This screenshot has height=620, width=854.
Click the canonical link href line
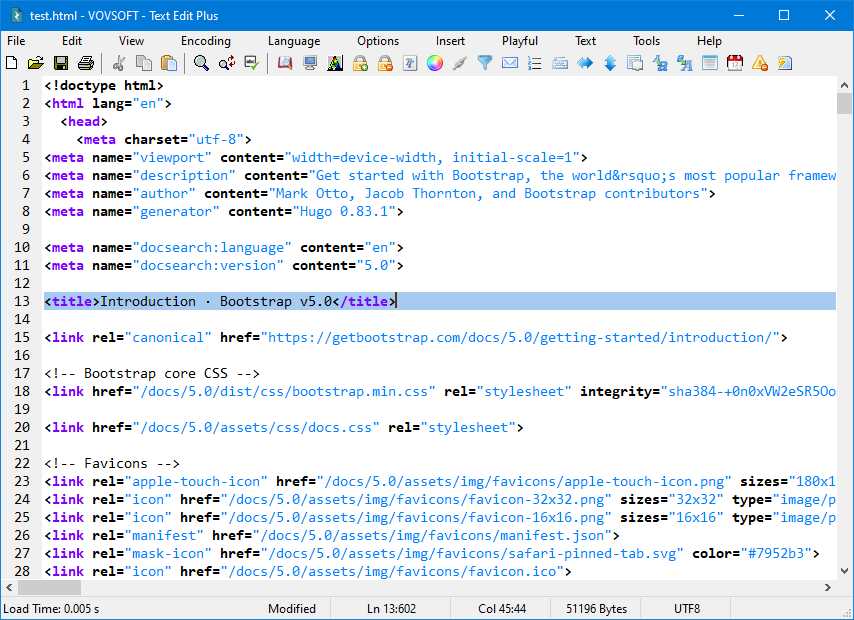pos(416,337)
